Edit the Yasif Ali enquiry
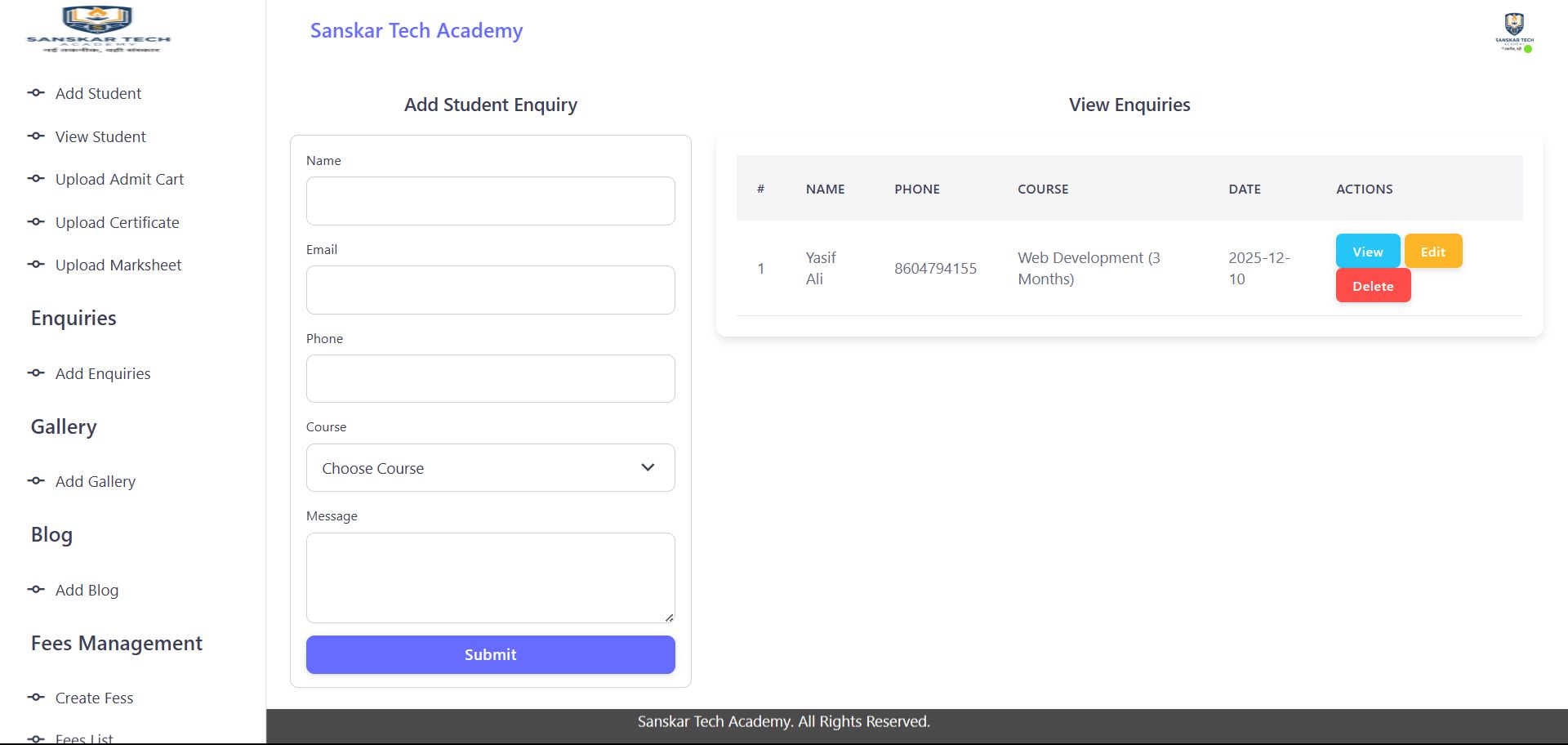The height and width of the screenshot is (745, 1568). [x=1432, y=252]
